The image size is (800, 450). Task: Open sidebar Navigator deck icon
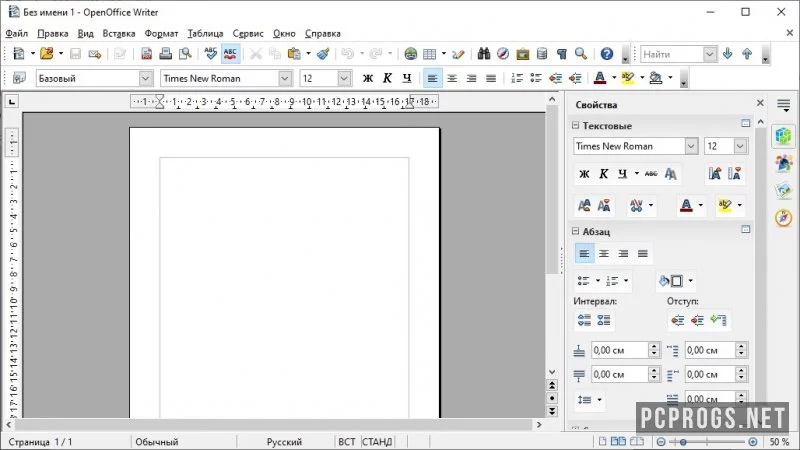(x=784, y=218)
